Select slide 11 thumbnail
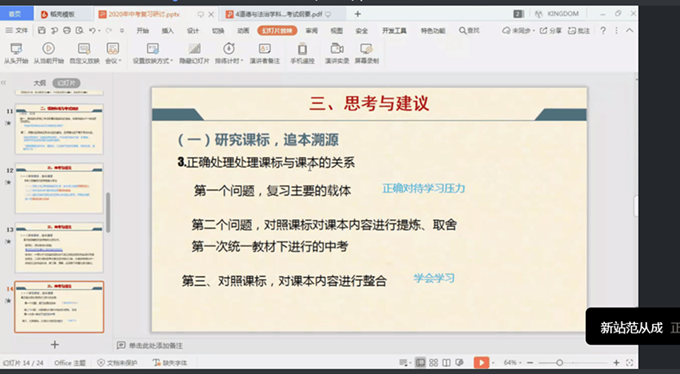 (x=59, y=129)
